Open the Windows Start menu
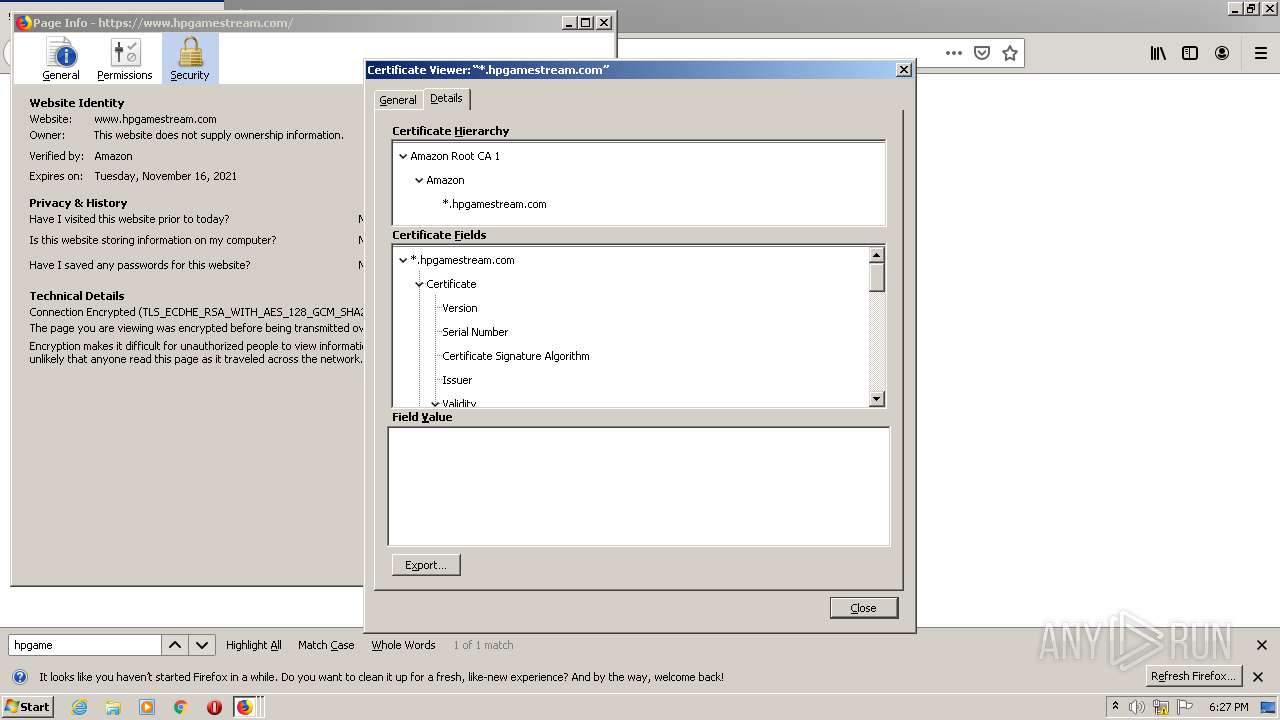 pyautogui.click(x=28, y=707)
